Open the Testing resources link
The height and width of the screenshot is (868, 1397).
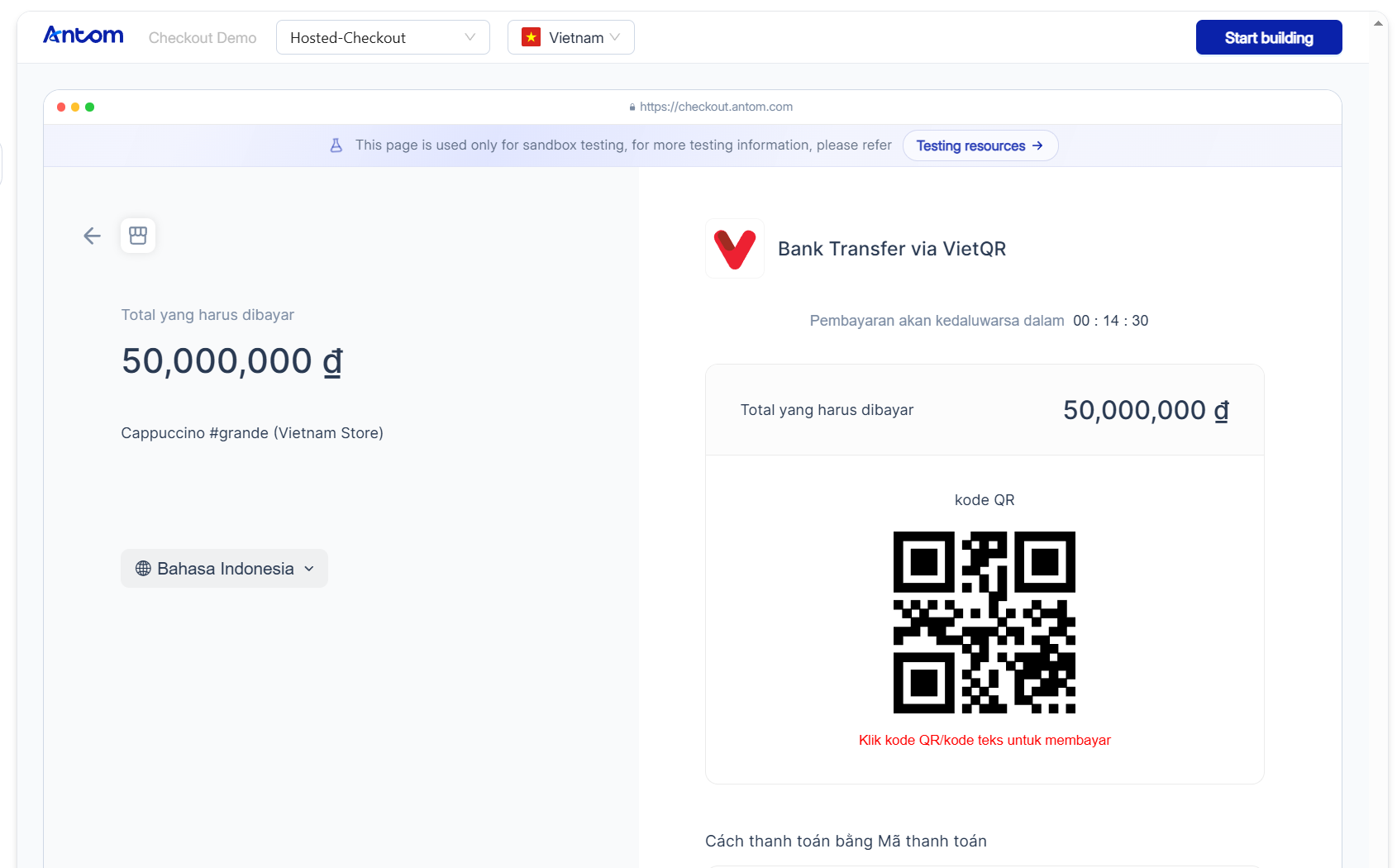point(980,145)
